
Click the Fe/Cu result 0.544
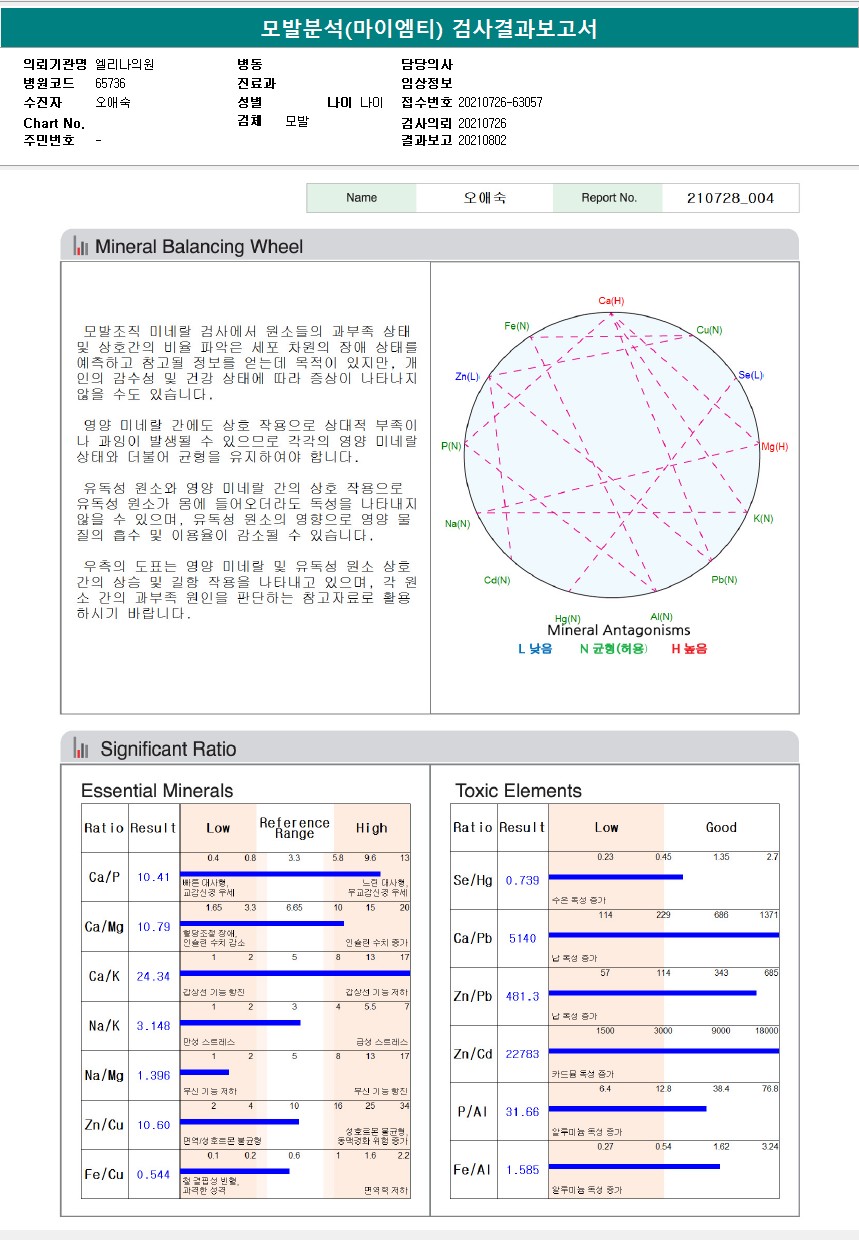pos(154,1175)
